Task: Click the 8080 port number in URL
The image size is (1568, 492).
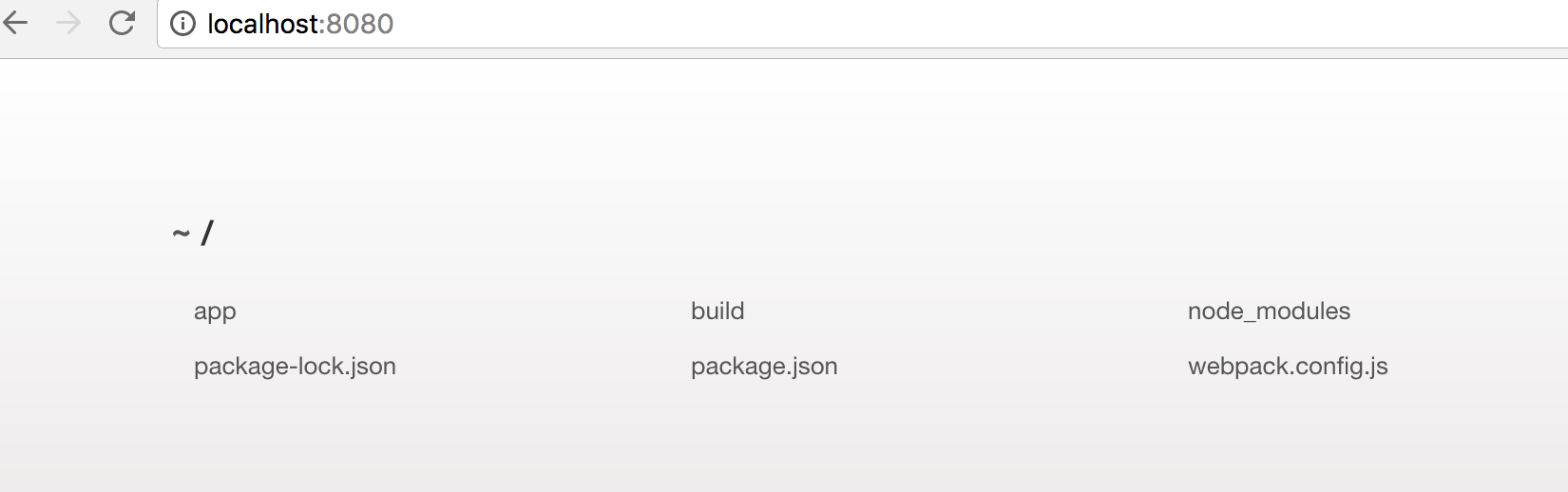Action: coord(360,24)
